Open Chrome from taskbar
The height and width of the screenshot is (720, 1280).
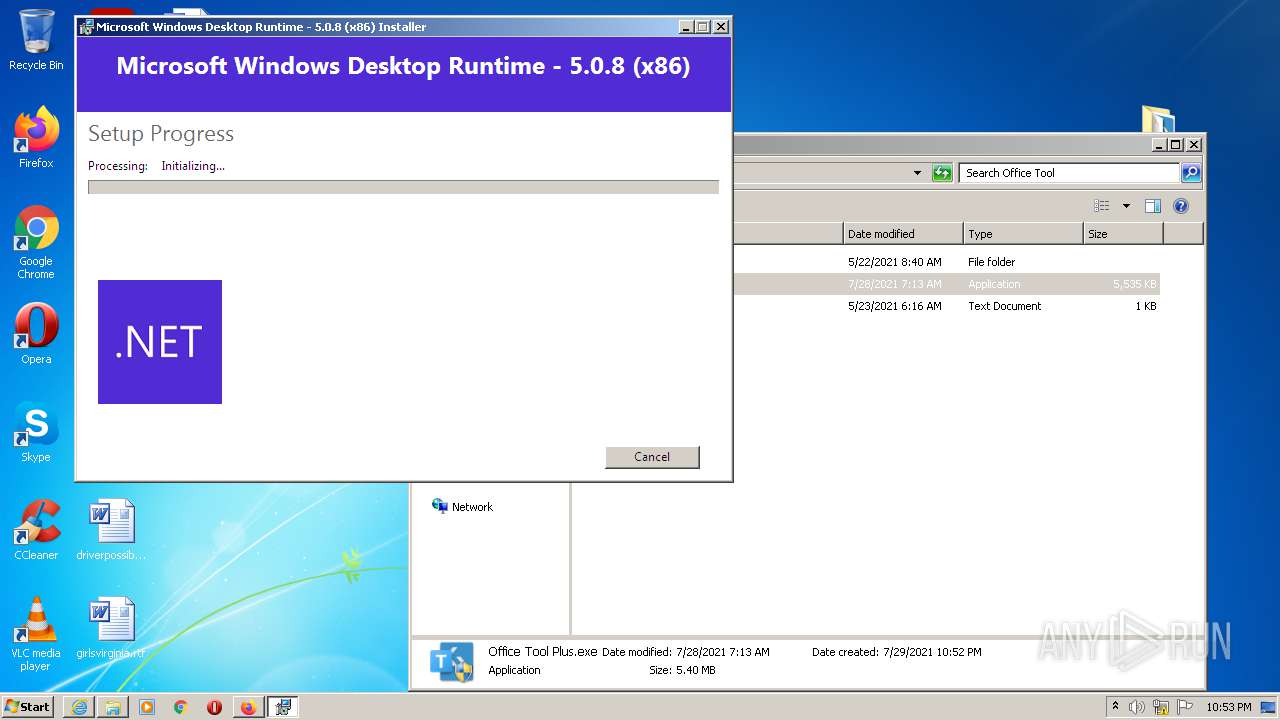180,707
